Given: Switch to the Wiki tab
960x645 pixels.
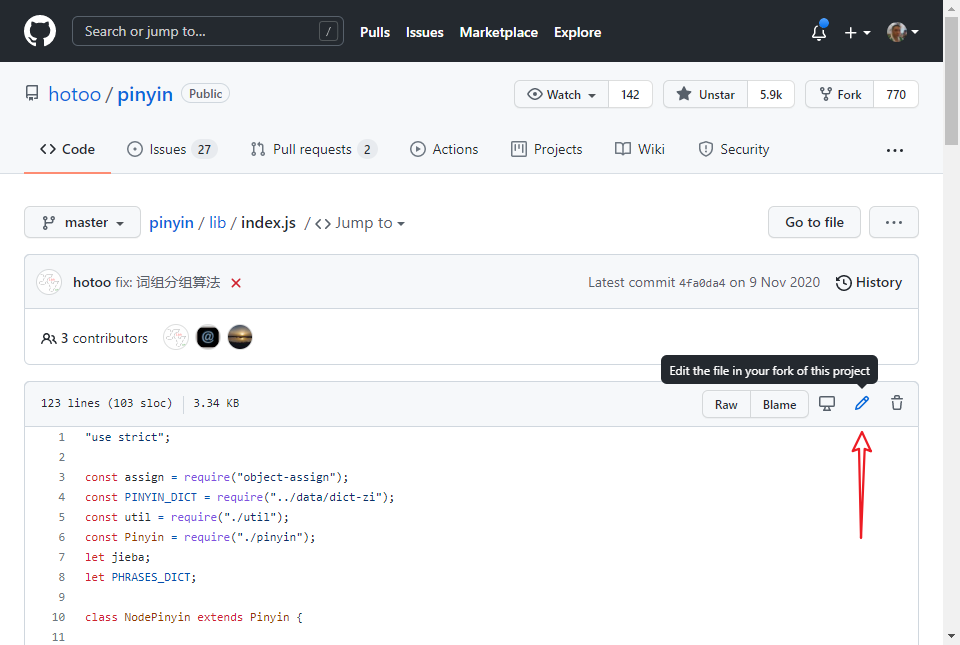Looking at the screenshot, I should point(640,149).
